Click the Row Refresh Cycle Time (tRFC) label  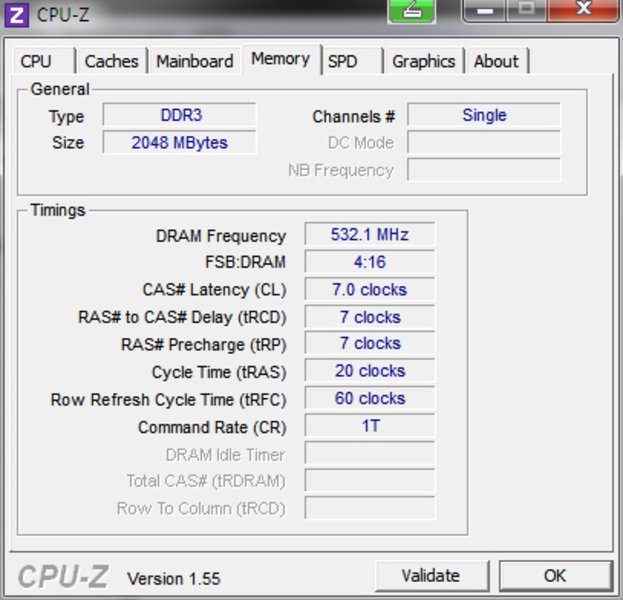(x=168, y=400)
